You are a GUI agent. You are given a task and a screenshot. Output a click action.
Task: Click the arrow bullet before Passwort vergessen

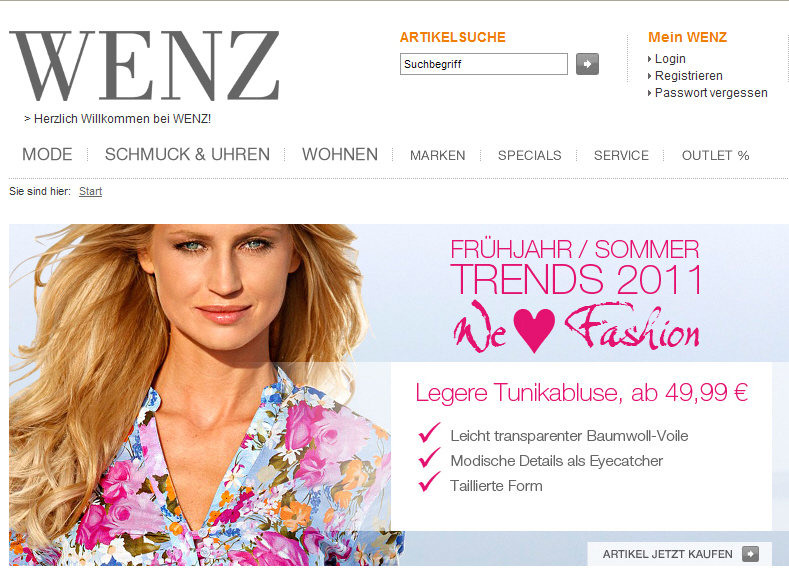(650, 93)
